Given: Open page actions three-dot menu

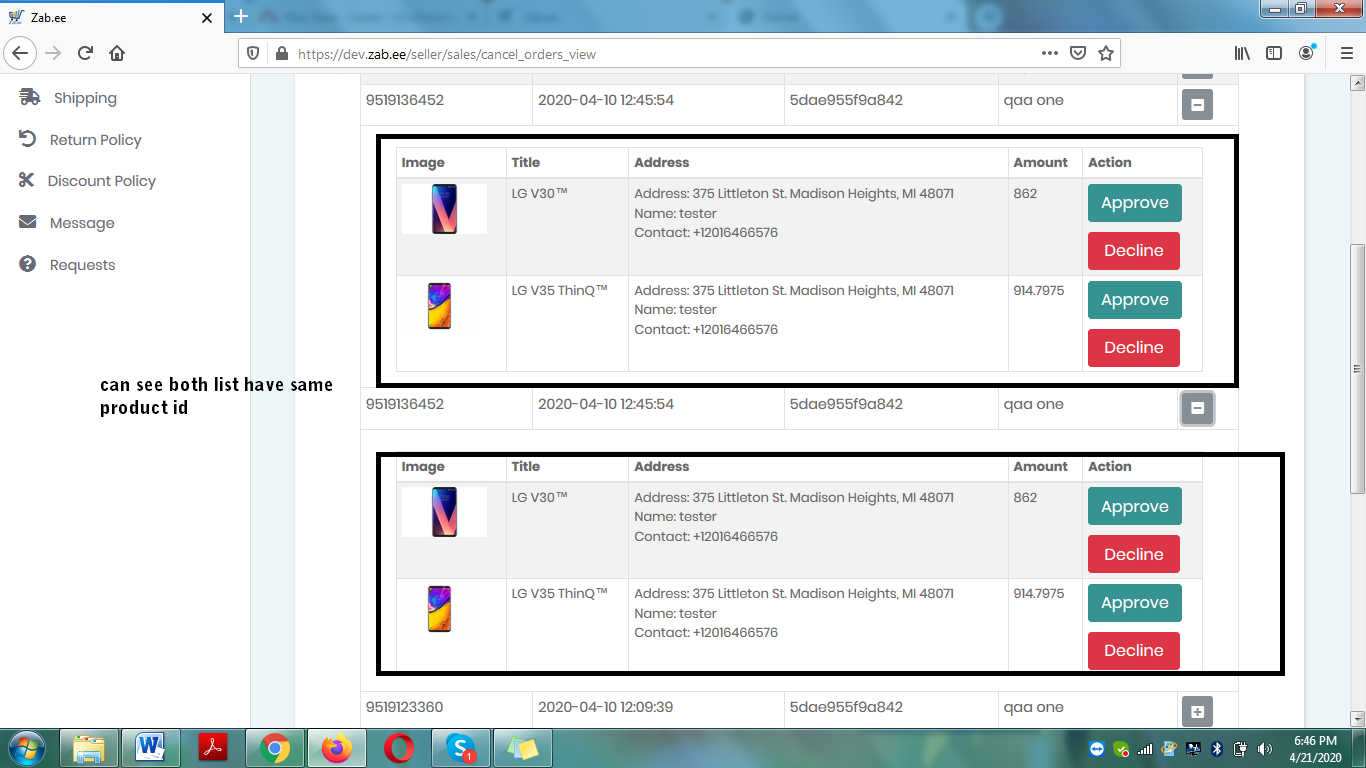Looking at the screenshot, I should (1049, 53).
